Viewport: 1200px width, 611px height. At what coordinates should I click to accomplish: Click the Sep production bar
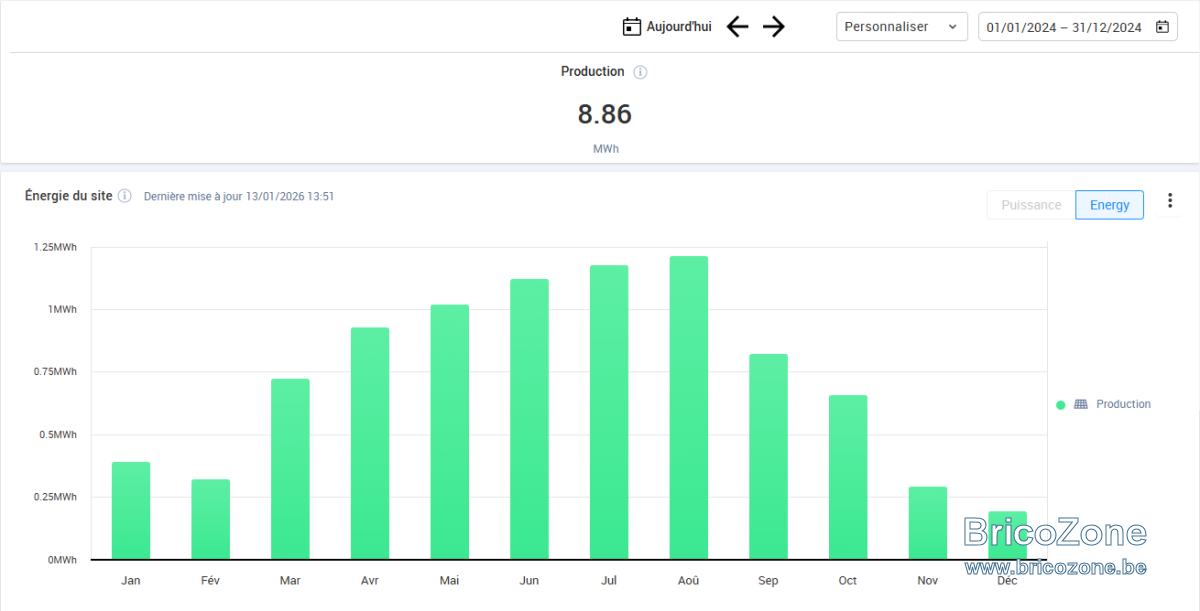(x=769, y=457)
